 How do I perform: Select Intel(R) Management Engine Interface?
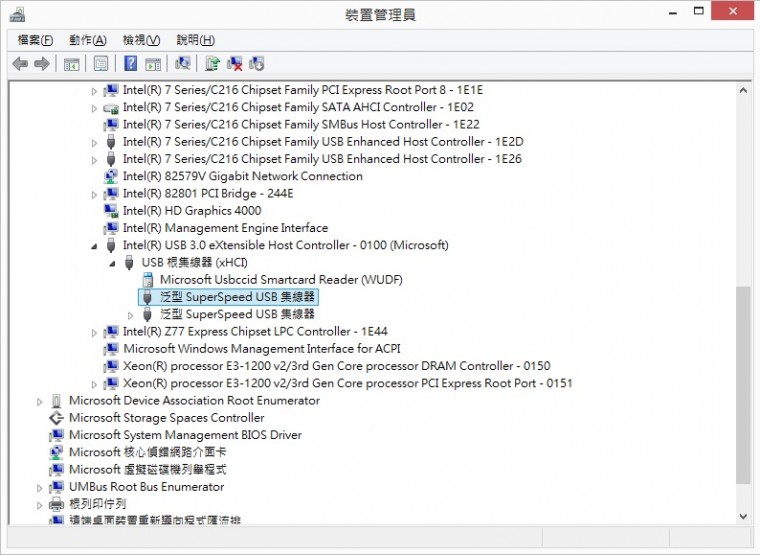225,228
